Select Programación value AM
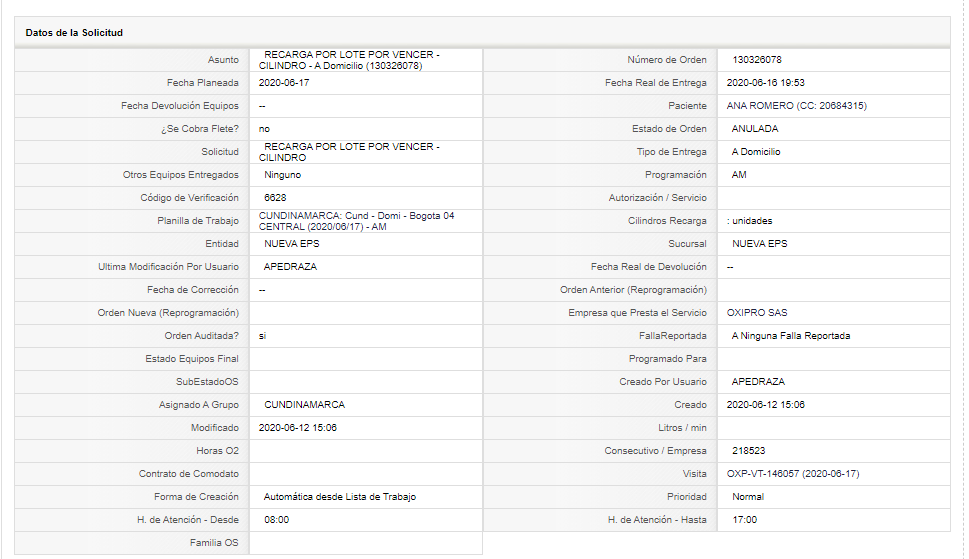 (739, 175)
